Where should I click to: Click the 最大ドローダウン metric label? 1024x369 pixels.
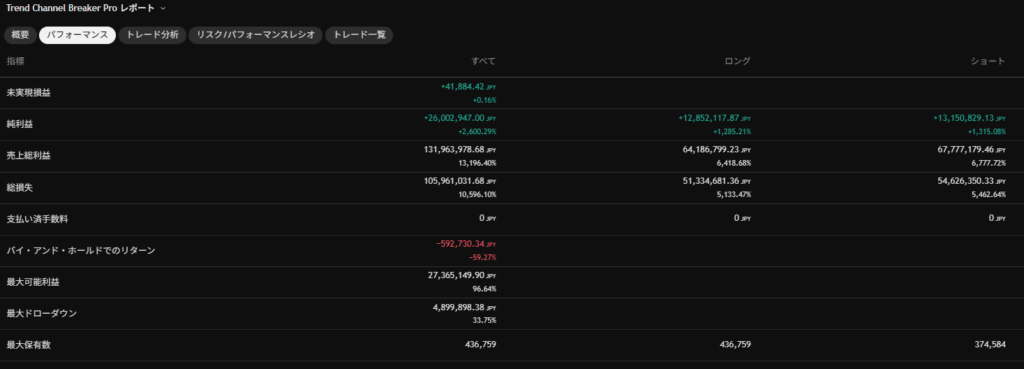pyautogui.click(x=42, y=313)
